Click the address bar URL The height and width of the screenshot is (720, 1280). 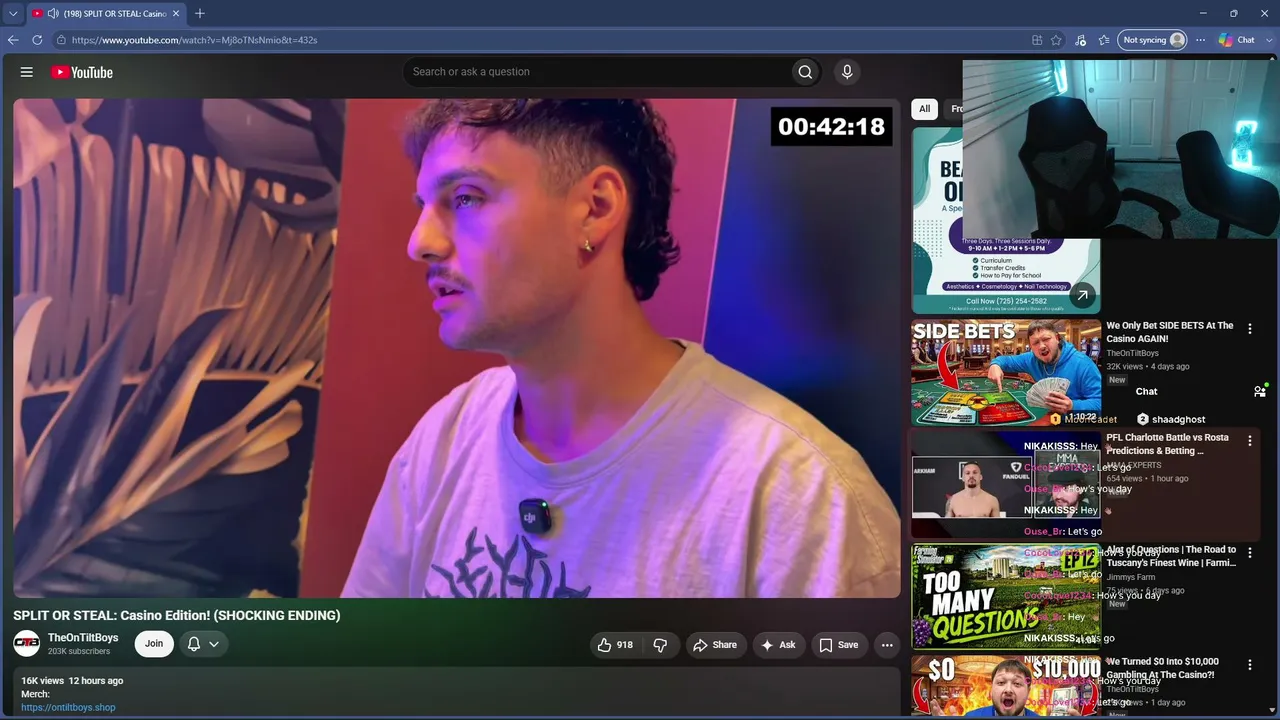pos(194,40)
